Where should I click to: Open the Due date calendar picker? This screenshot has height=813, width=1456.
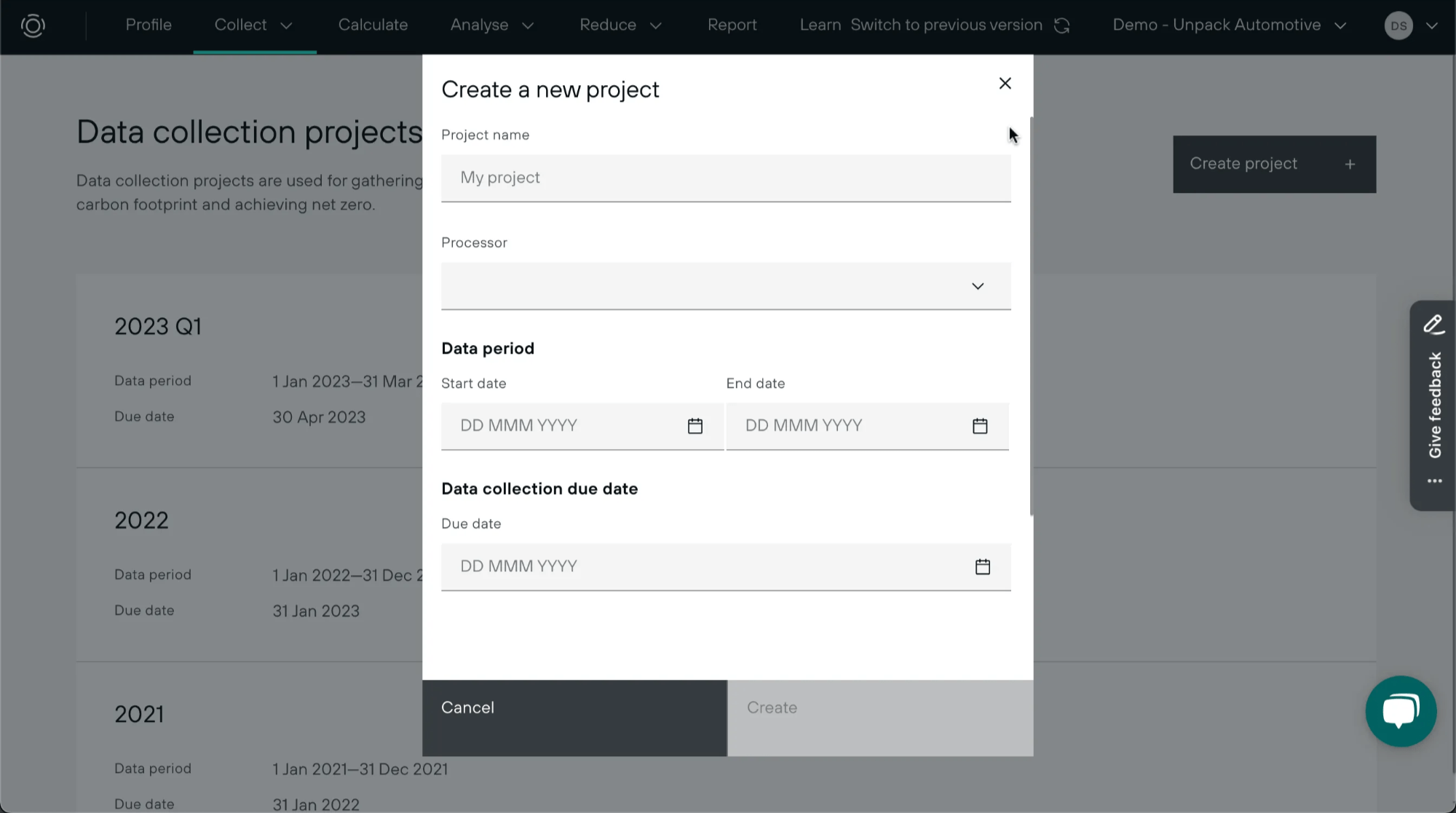(983, 566)
